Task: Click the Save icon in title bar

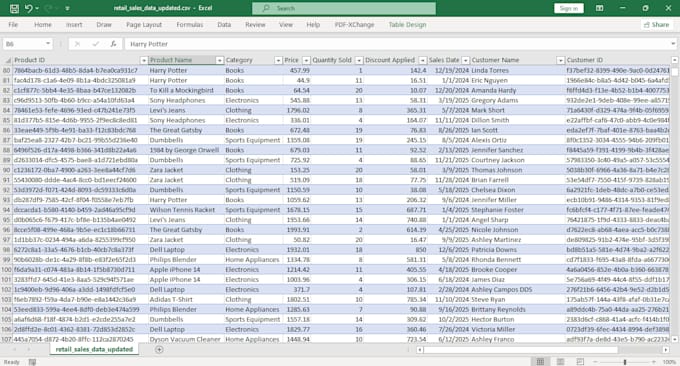Action: coord(14,8)
